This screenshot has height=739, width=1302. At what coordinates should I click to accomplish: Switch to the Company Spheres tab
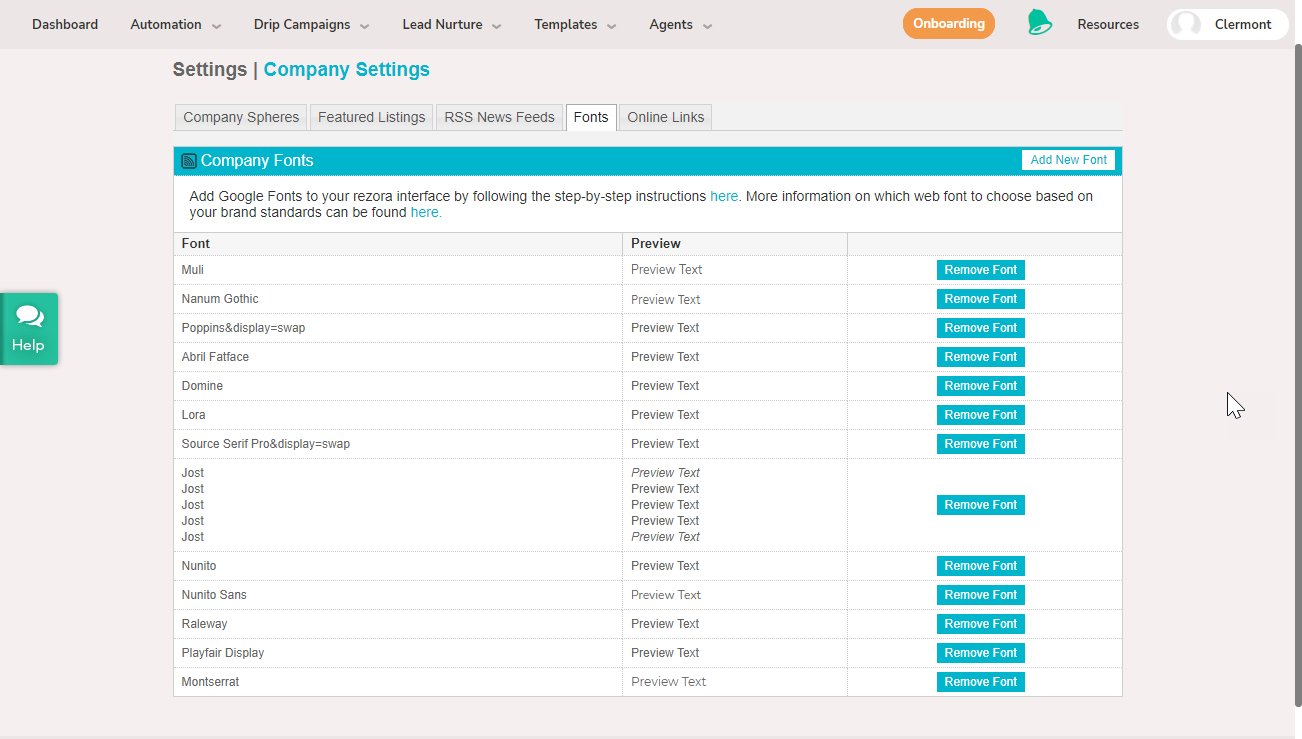241,117
